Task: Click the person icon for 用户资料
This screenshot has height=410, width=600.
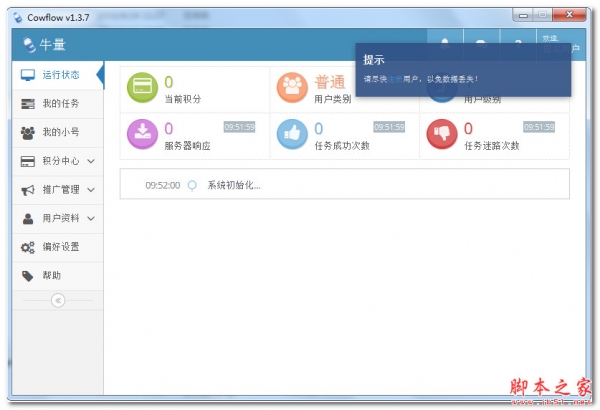Action: click(28, 219)
